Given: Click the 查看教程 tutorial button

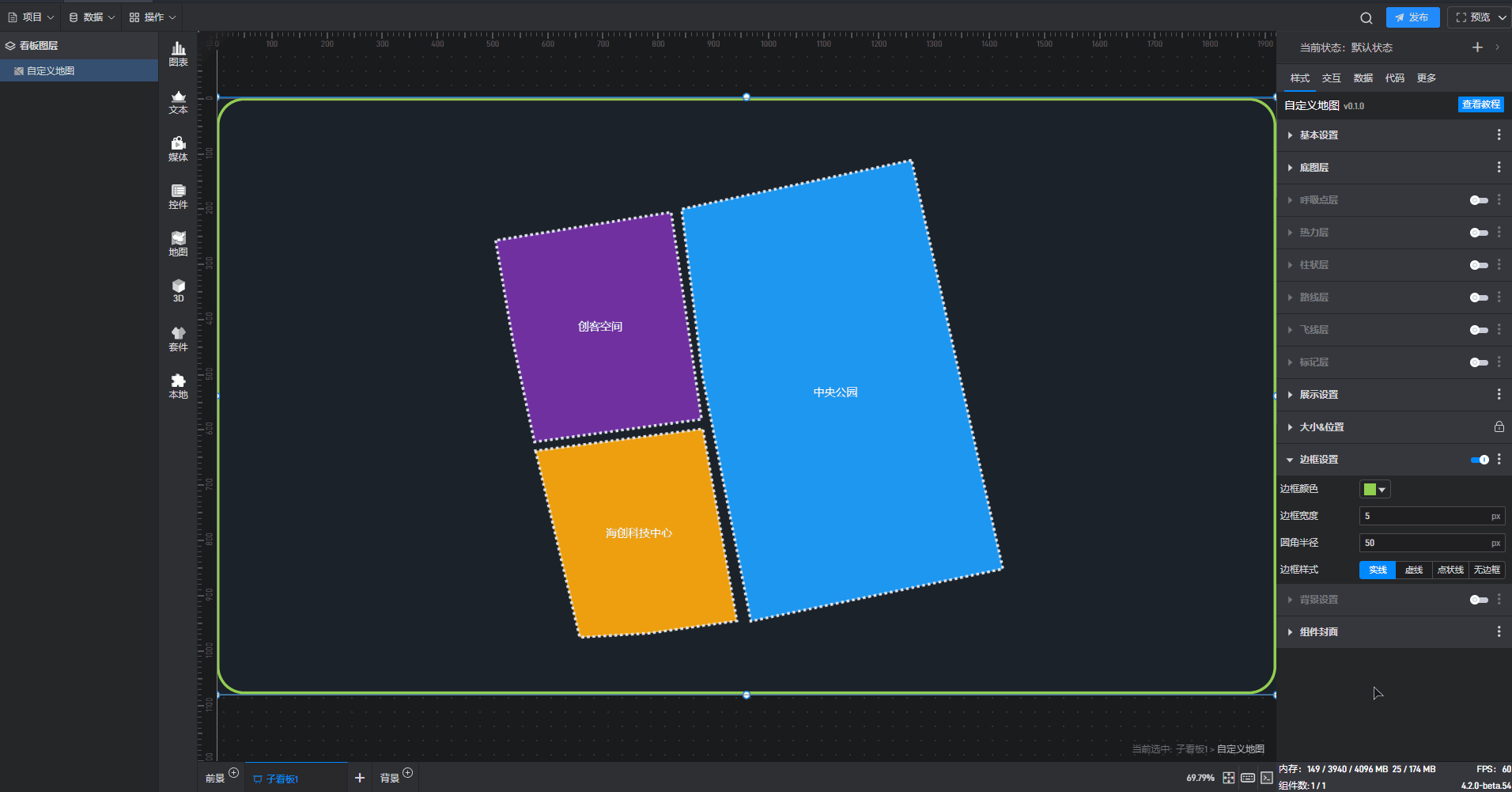Looking at the screenshot, I should click(1480, 104).
